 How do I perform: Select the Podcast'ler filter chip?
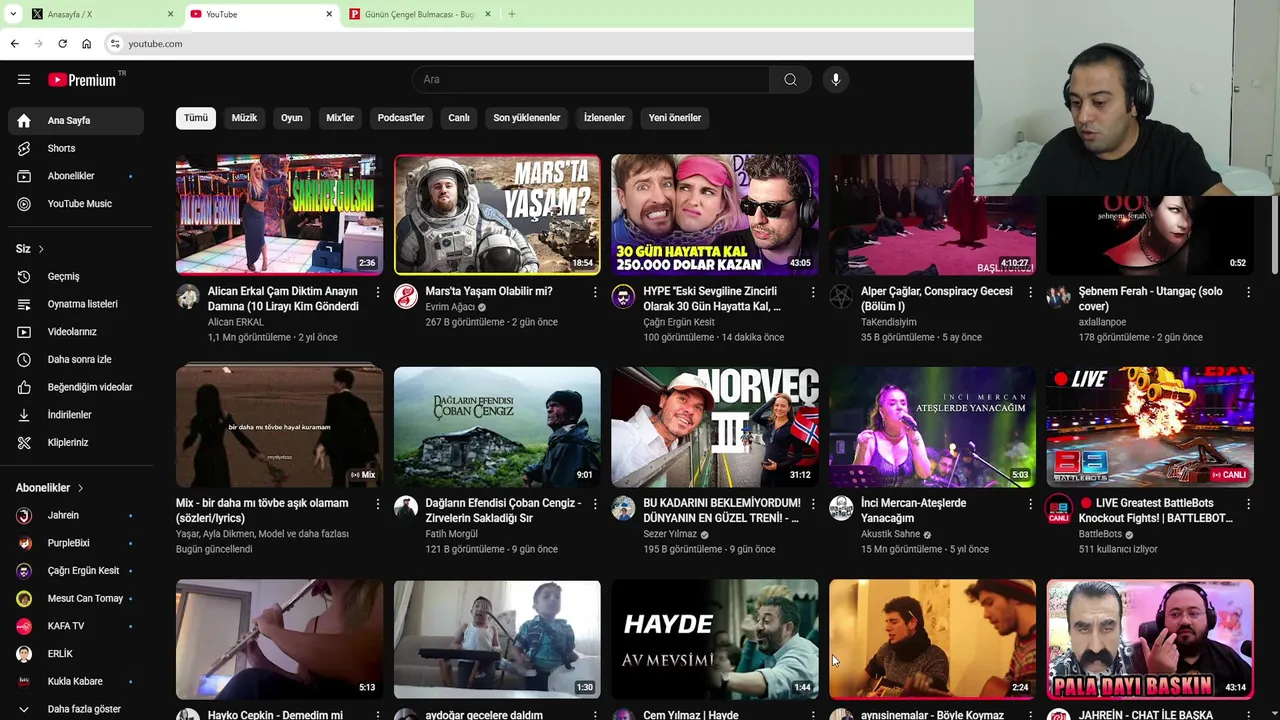pos(401,118)
